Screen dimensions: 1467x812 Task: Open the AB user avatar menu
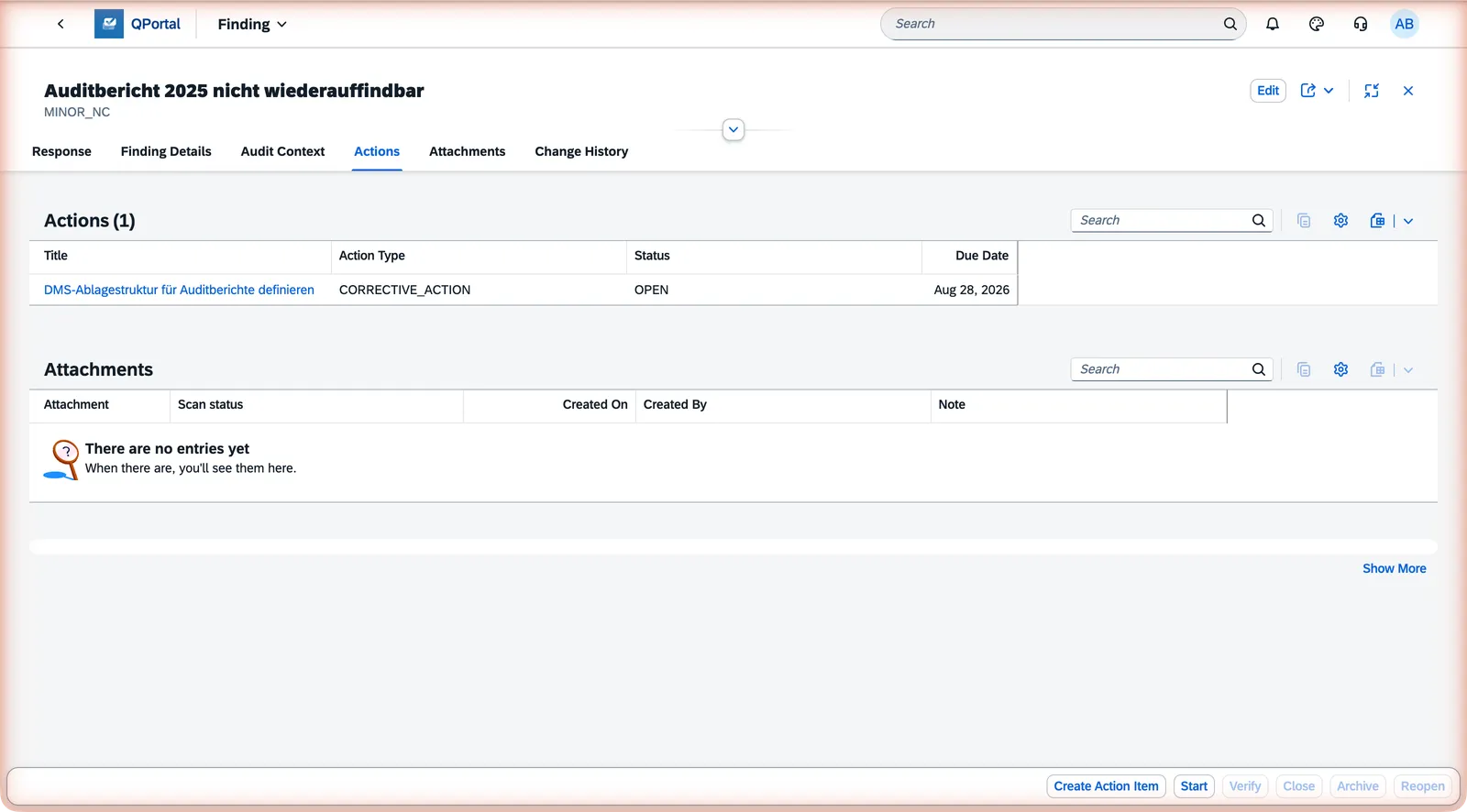(x=1405, y=24)
